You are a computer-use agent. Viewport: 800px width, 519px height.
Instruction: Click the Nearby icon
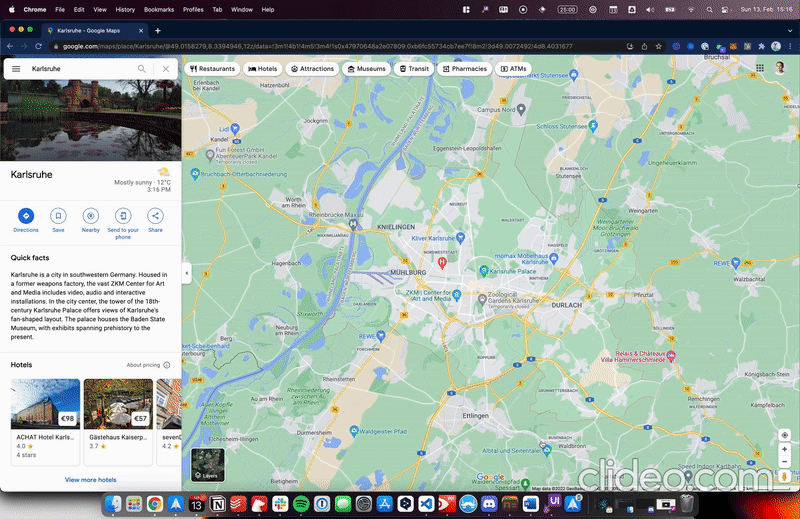coord(90,216)
